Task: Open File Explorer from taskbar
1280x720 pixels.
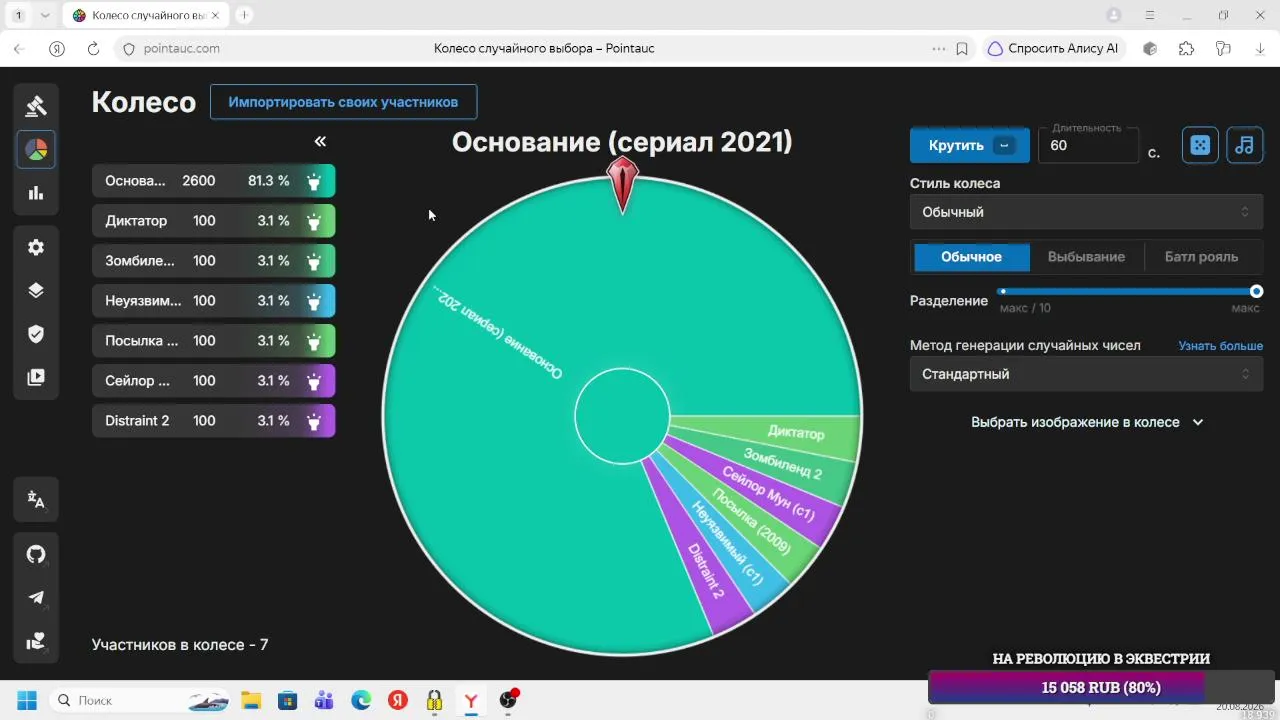Action: click(250, 700)
